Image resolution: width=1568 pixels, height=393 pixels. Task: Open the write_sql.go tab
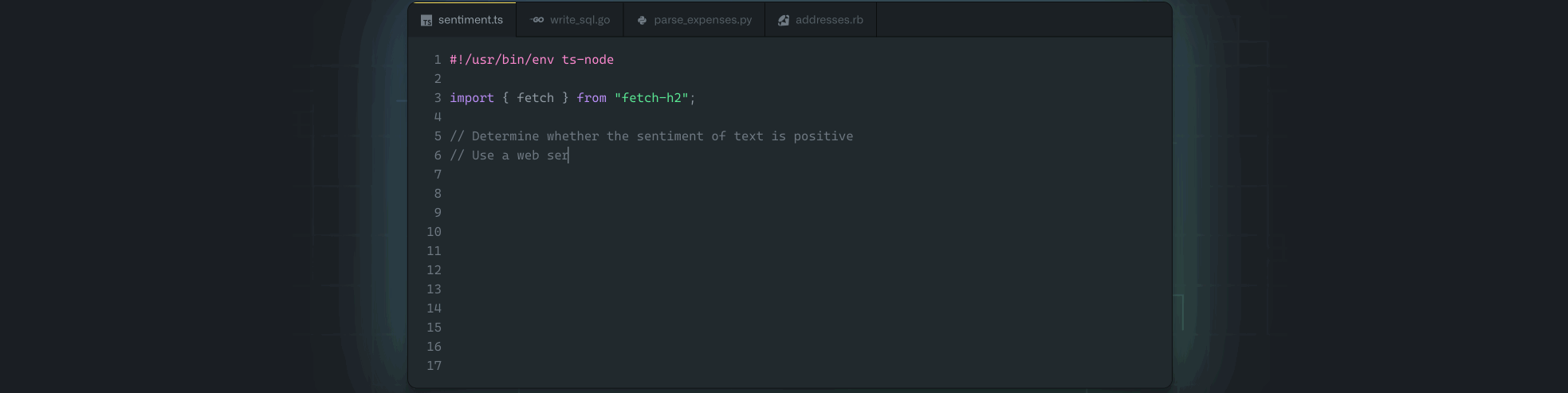click(x=570, y=20)
